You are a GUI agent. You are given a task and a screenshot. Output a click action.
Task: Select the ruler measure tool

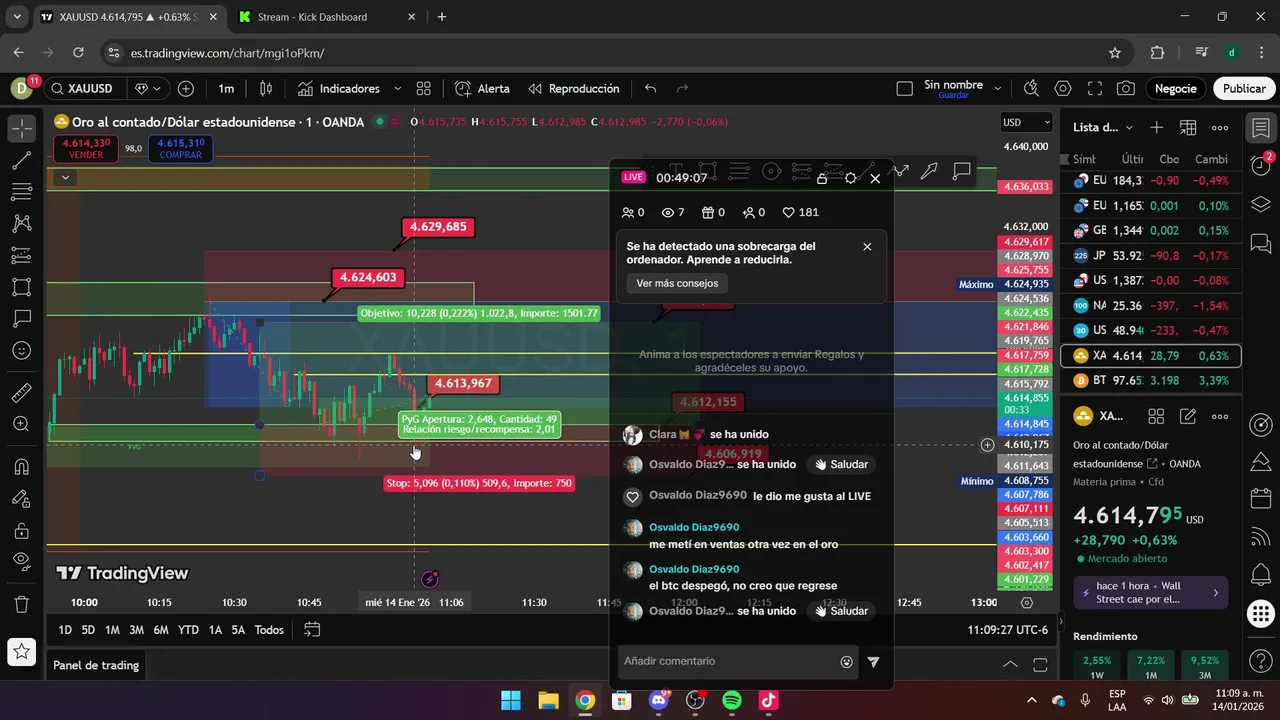(x=21, y=394)
